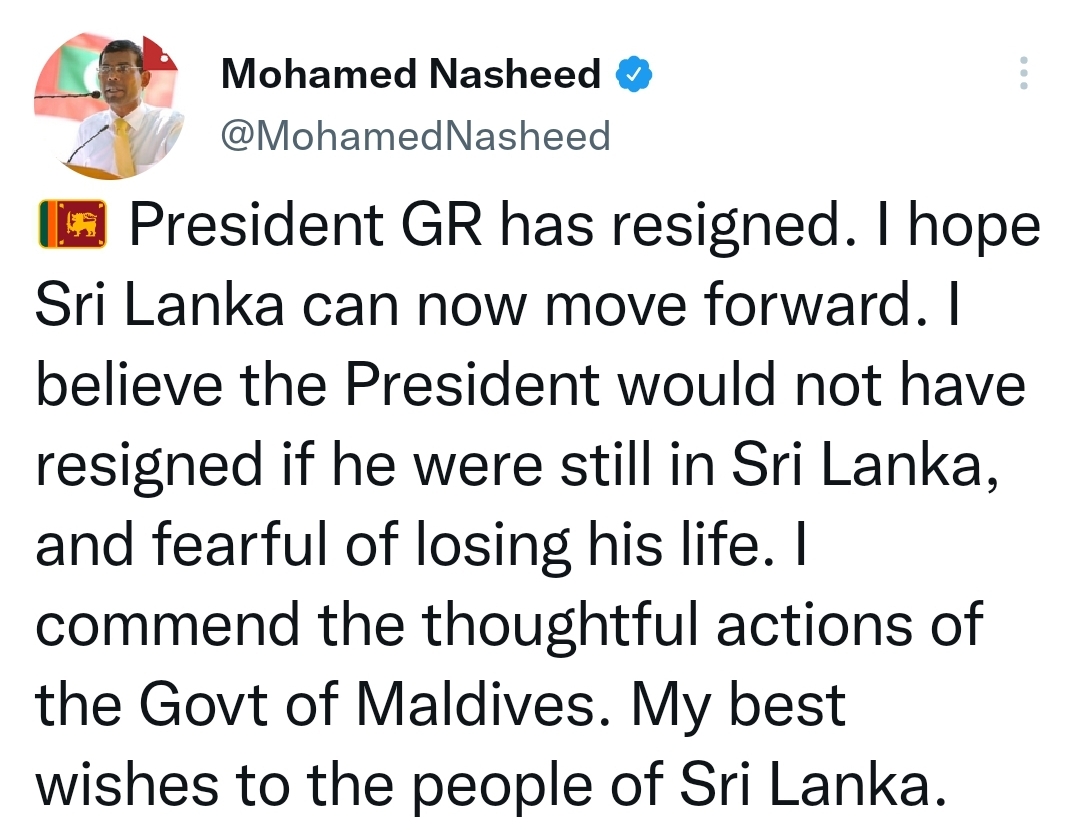Open the Mohamed Nasheed display name link
The height and width of the screenshot is (833, 1080).
tap(411, 74)
